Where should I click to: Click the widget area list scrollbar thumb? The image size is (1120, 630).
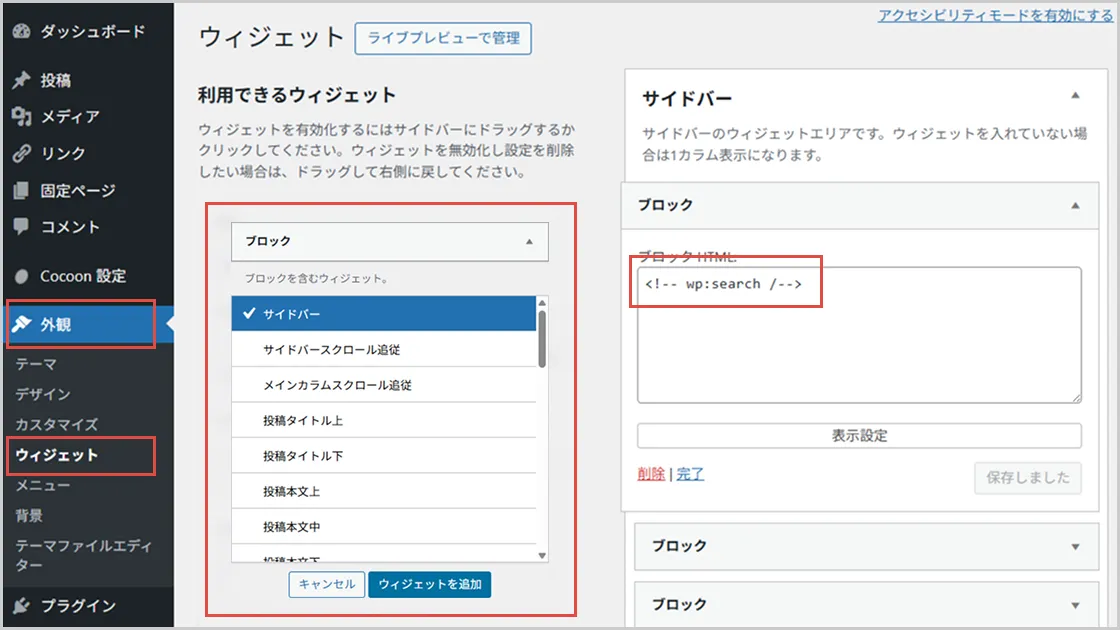(543, 338)
